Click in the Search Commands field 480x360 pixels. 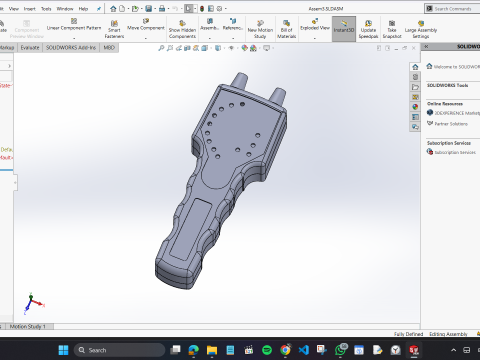(452, 9)
